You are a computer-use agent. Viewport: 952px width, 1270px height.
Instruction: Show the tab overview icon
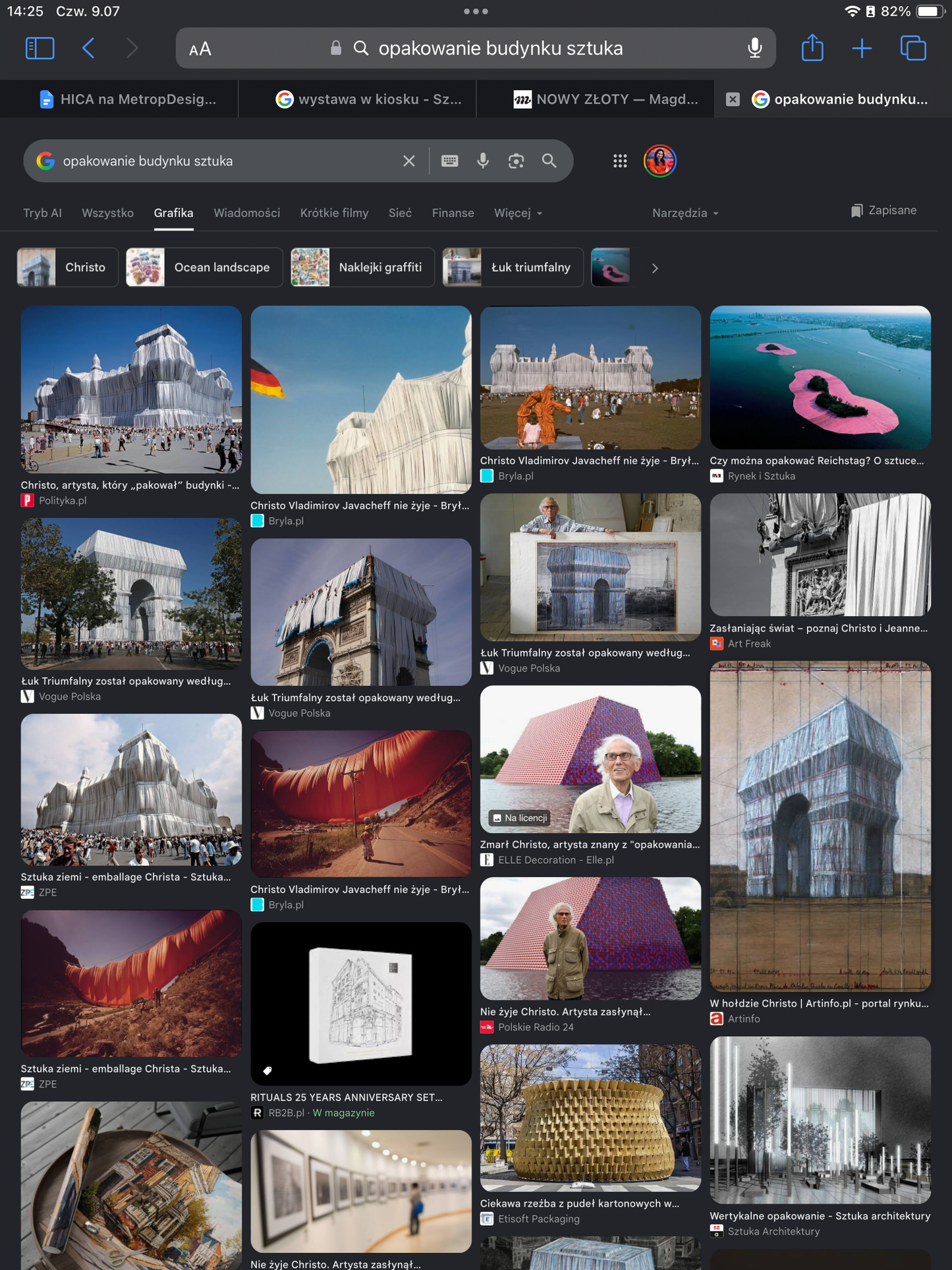point(913,48)
